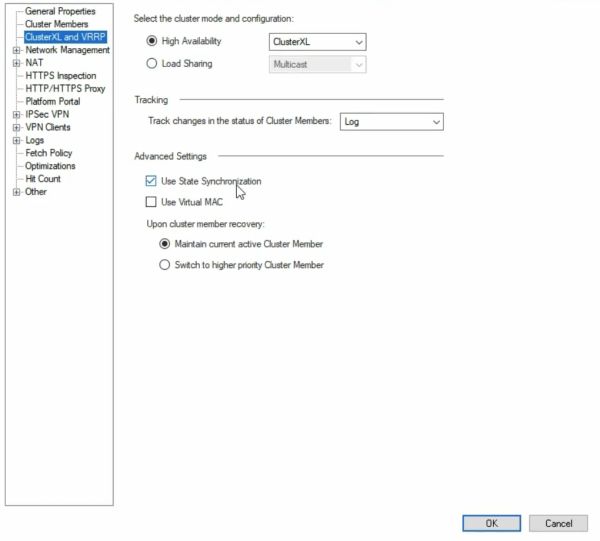
Task: Expand the NAT tree node
Action: 16,63
